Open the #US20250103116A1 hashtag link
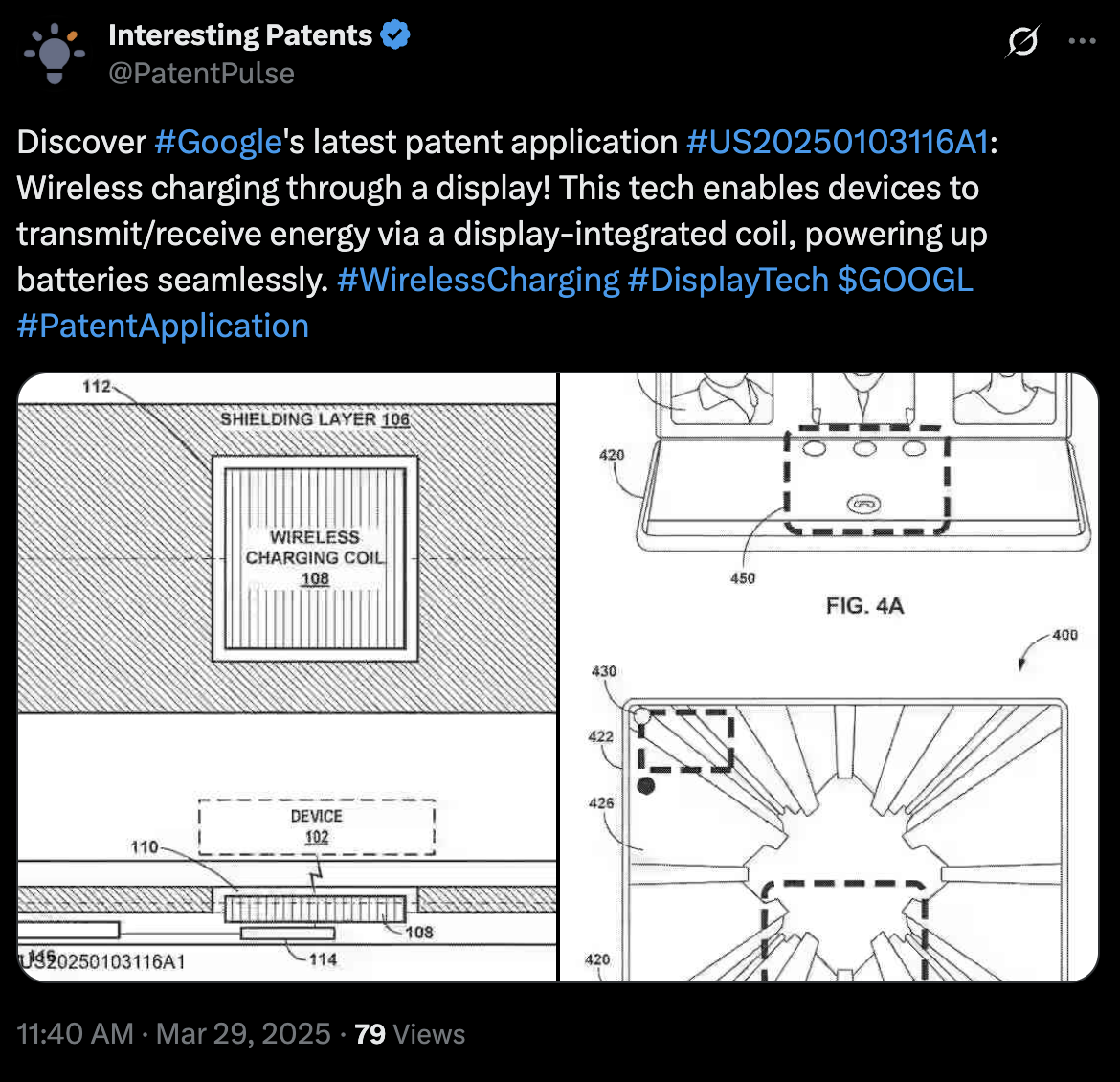Viewport: 1120px width, 1082px height. pyautogui.click(x=838, y=143)
